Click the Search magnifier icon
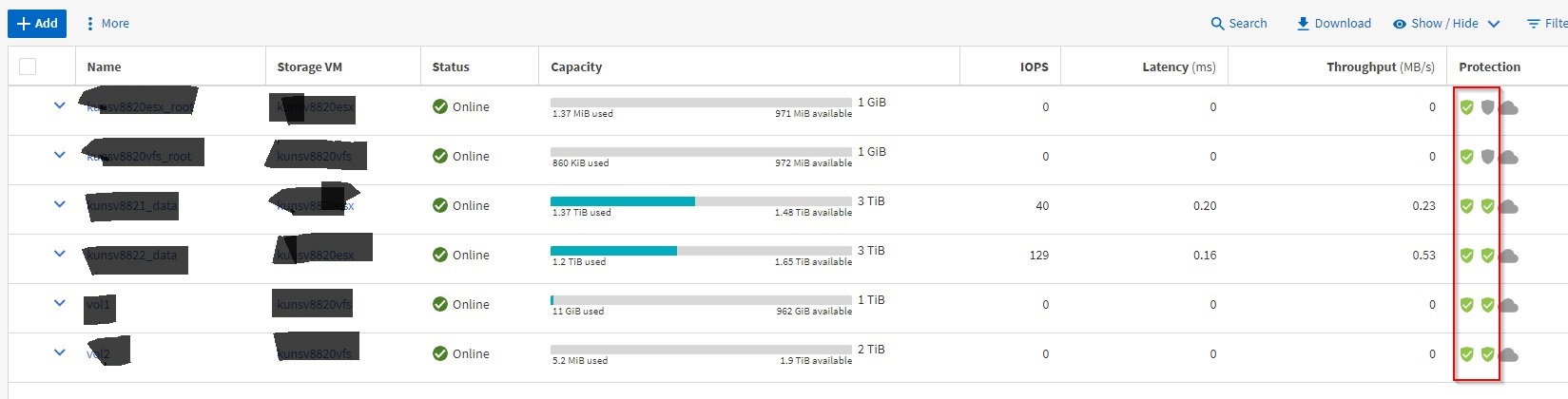The image size is (1568, 399). [1217, 24]
